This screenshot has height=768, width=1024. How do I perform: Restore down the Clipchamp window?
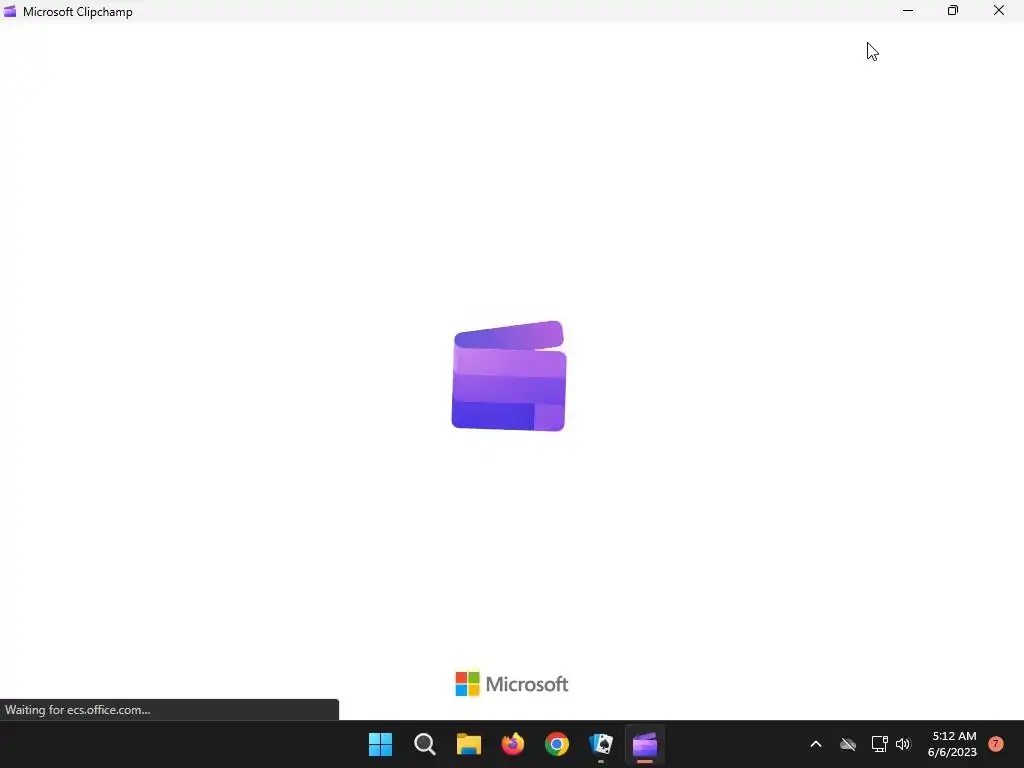(x=953, y=10)
